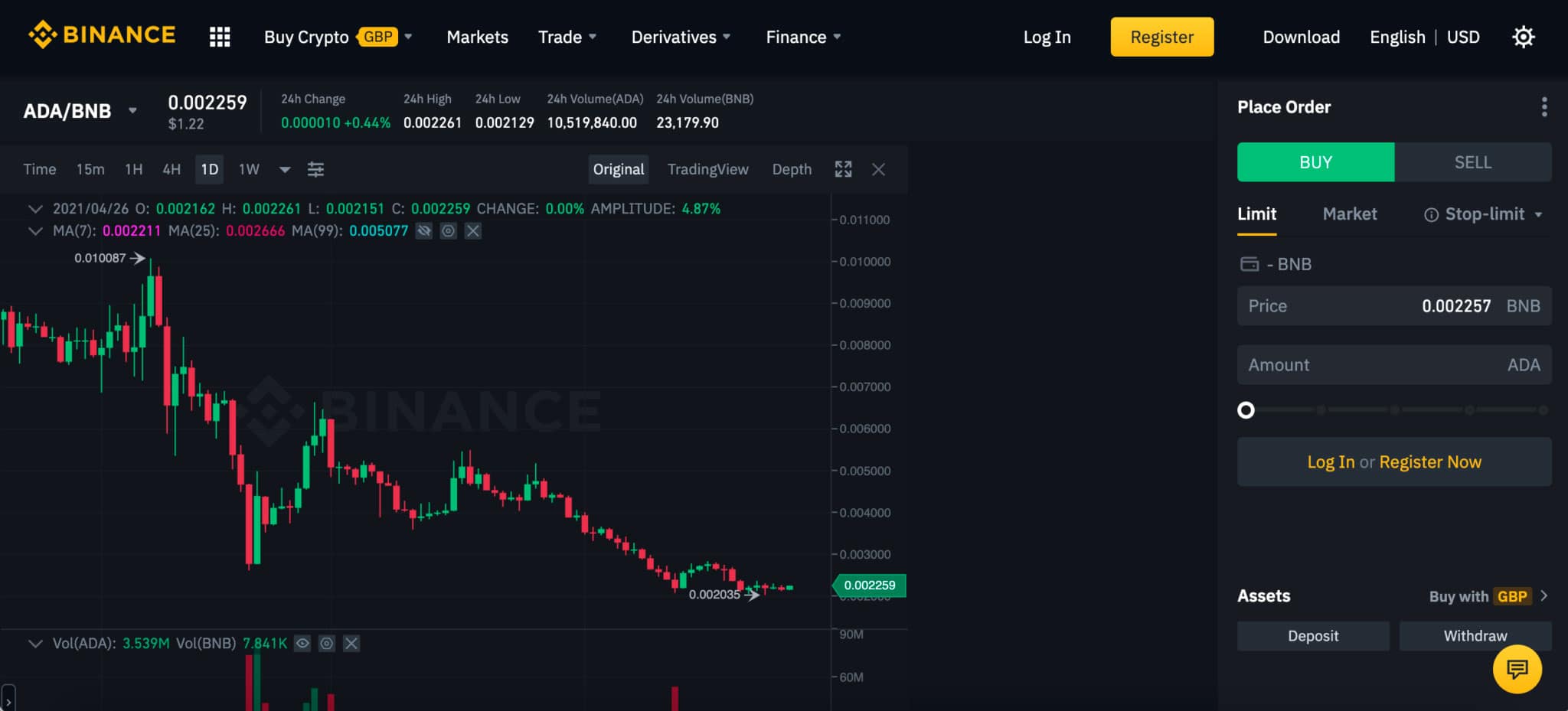Click Log In in the order form
1568x711 pixels.
(x=1331, y=461)
